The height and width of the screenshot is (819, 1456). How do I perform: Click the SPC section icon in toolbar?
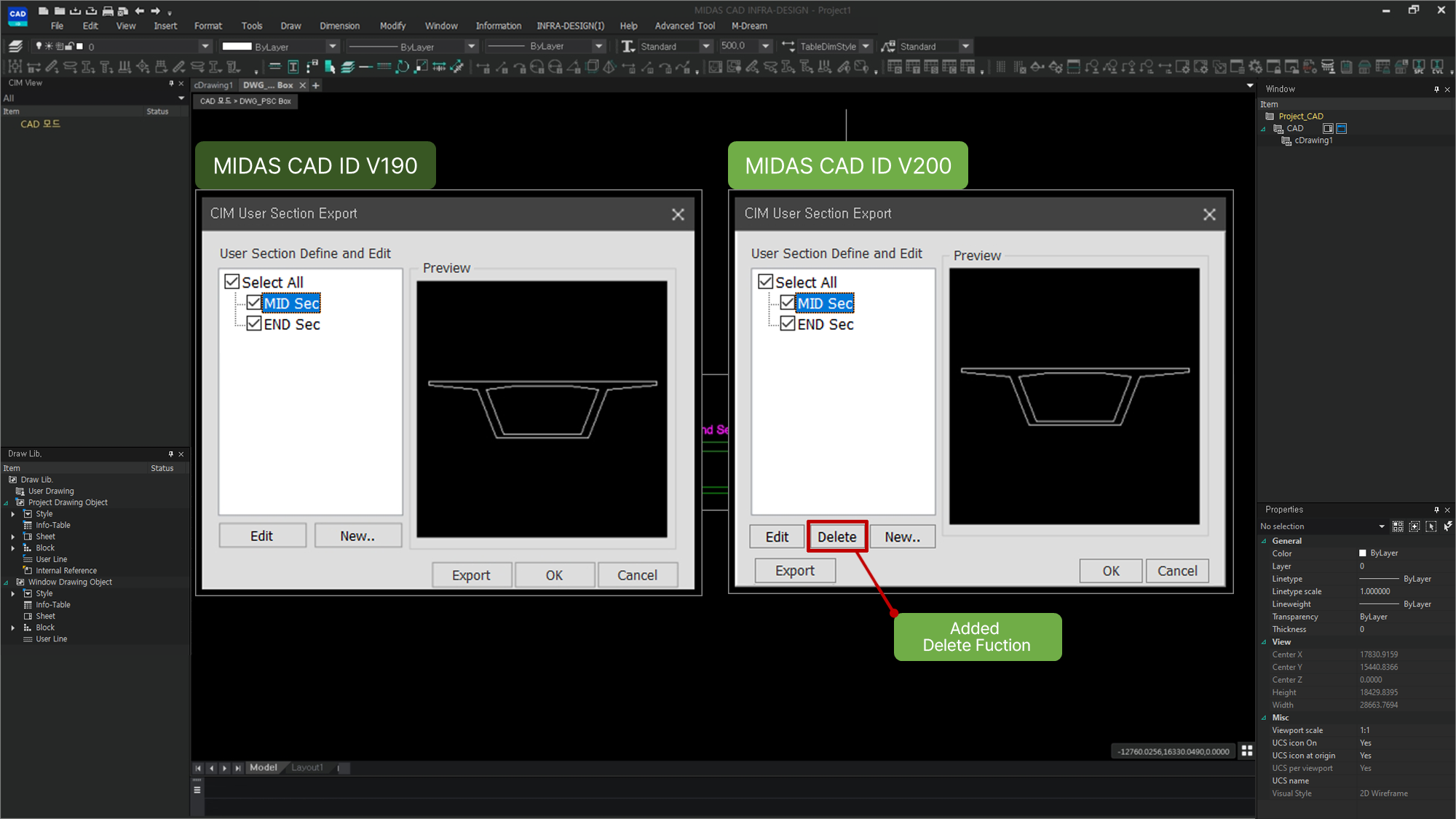1418,67
